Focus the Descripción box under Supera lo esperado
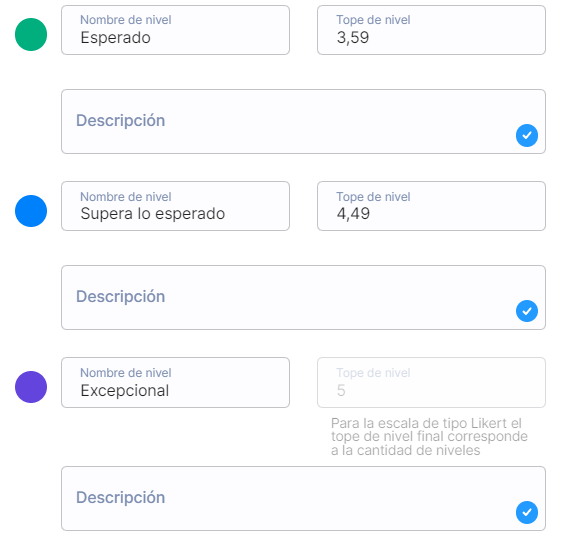Viewport: 561px width, 545px height. point(303,297)
